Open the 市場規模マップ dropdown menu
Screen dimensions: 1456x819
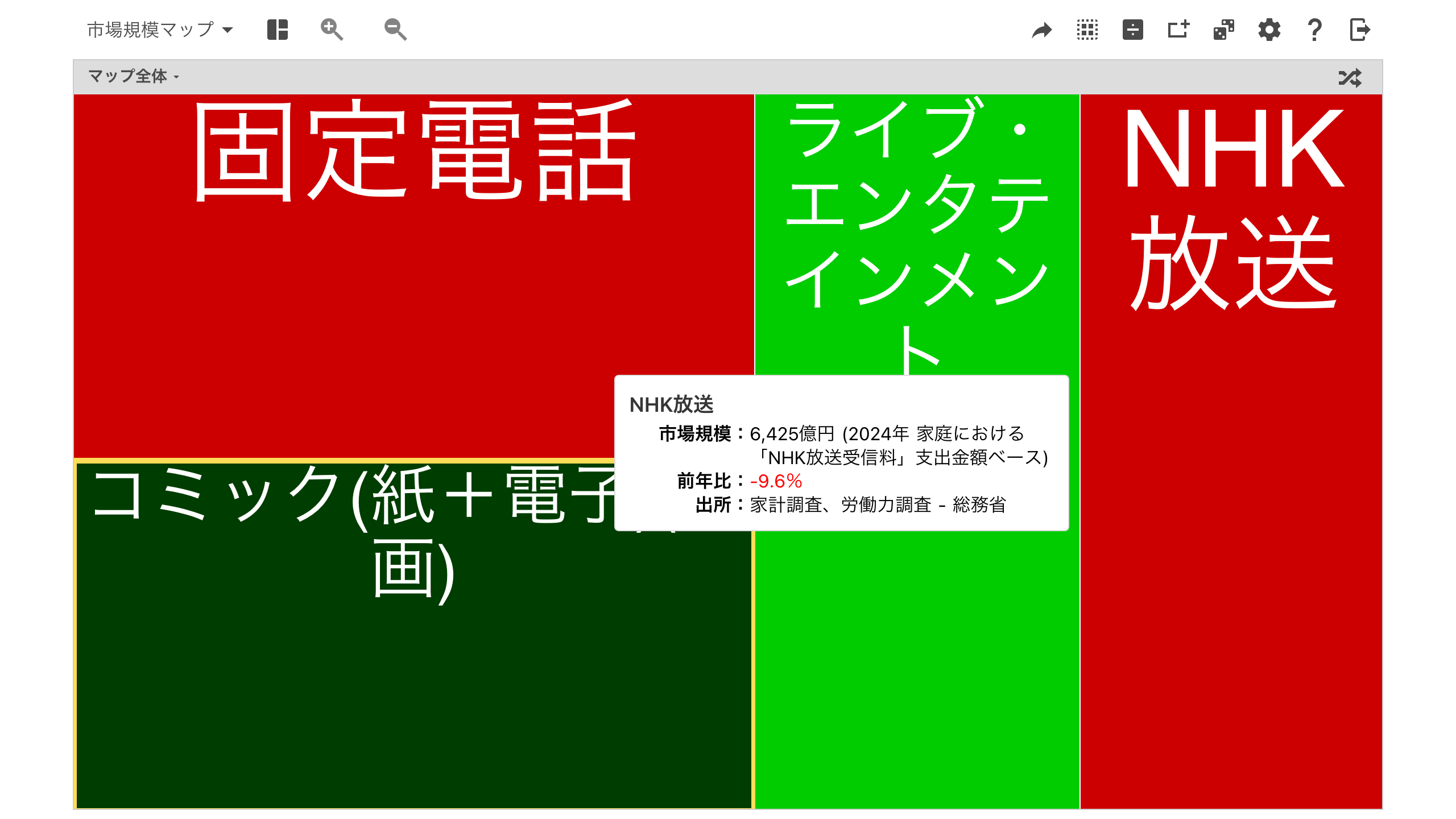[x=160, y=30]
